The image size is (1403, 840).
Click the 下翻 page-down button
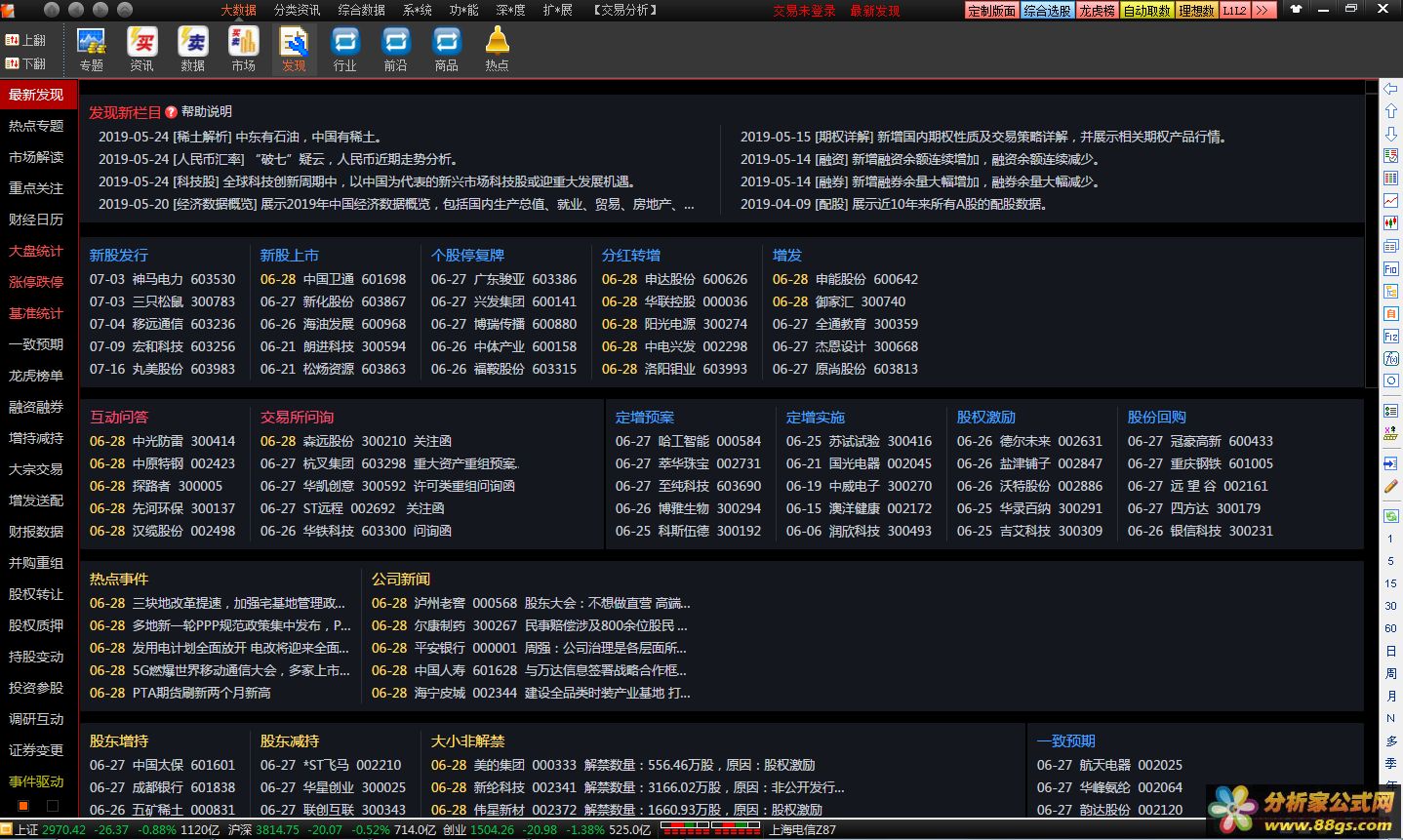click(25, 63)
